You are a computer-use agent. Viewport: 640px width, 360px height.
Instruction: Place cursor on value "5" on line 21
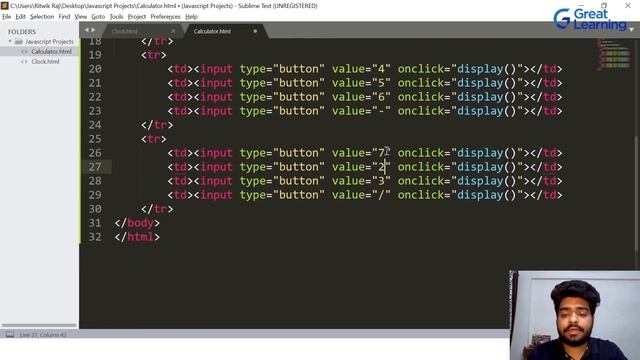tap(381, 83)
